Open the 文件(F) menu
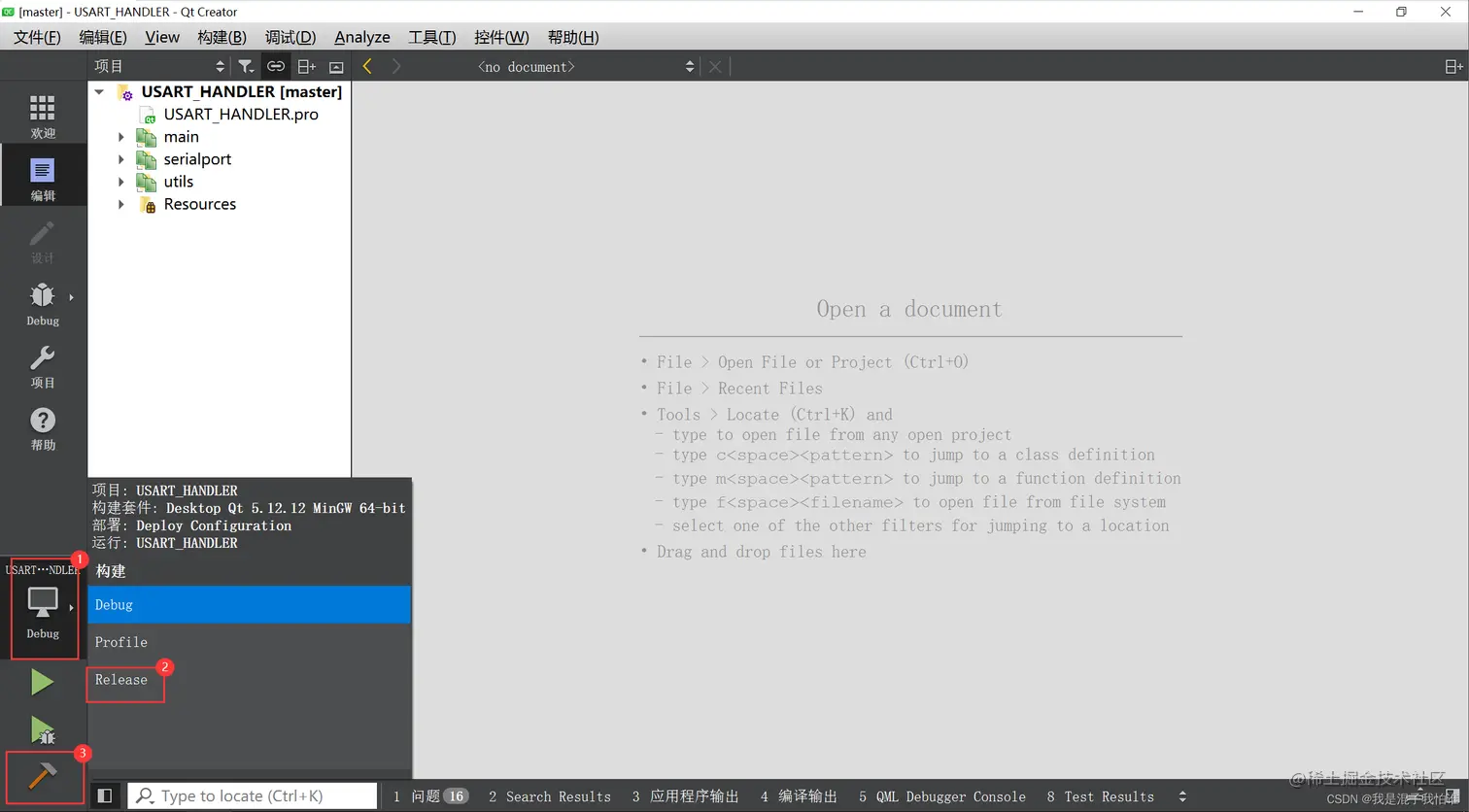 point(37,37)
